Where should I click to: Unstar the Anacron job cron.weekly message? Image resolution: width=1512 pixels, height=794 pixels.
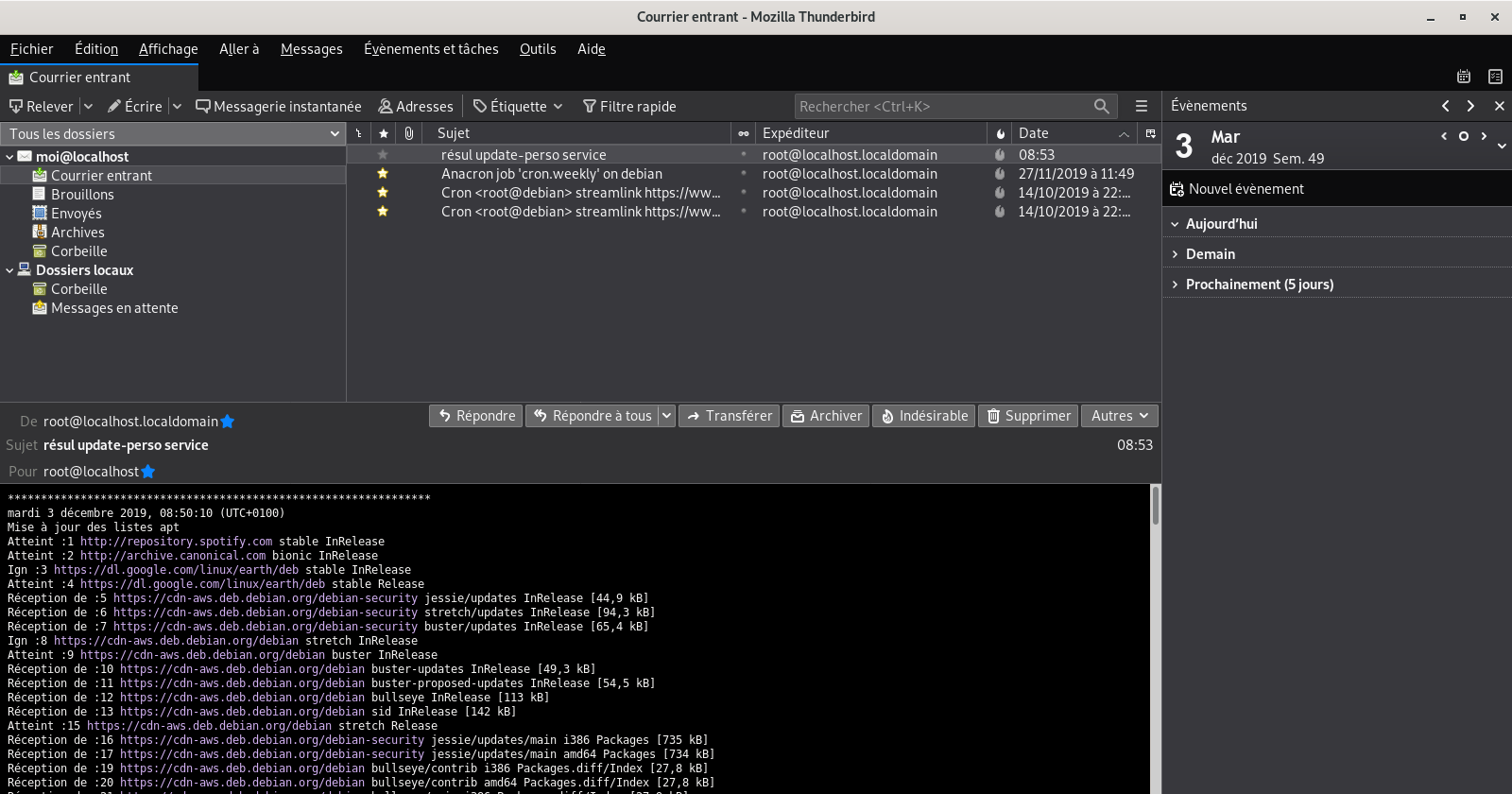click(x=383, y=174)
